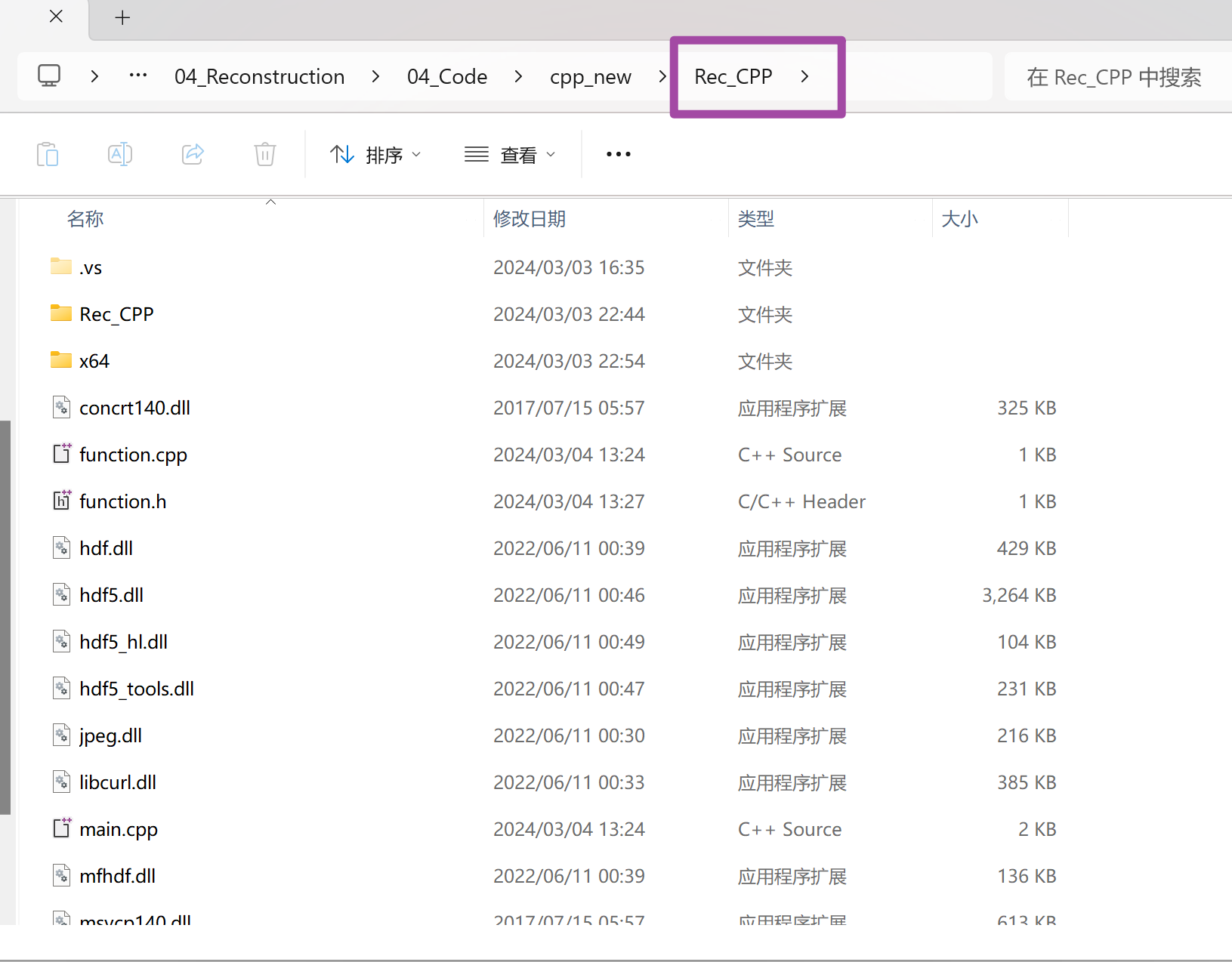The height and width of the screenshot is (962, 1232).
Task: Click the file name hdf5_tools.dll
Action: point(137,689)
